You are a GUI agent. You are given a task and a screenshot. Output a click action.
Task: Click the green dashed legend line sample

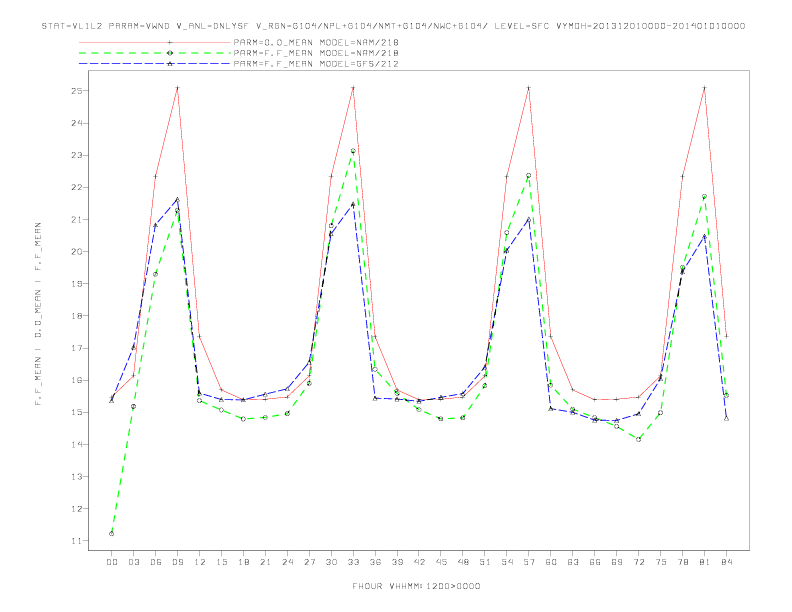tap(155, 53)
